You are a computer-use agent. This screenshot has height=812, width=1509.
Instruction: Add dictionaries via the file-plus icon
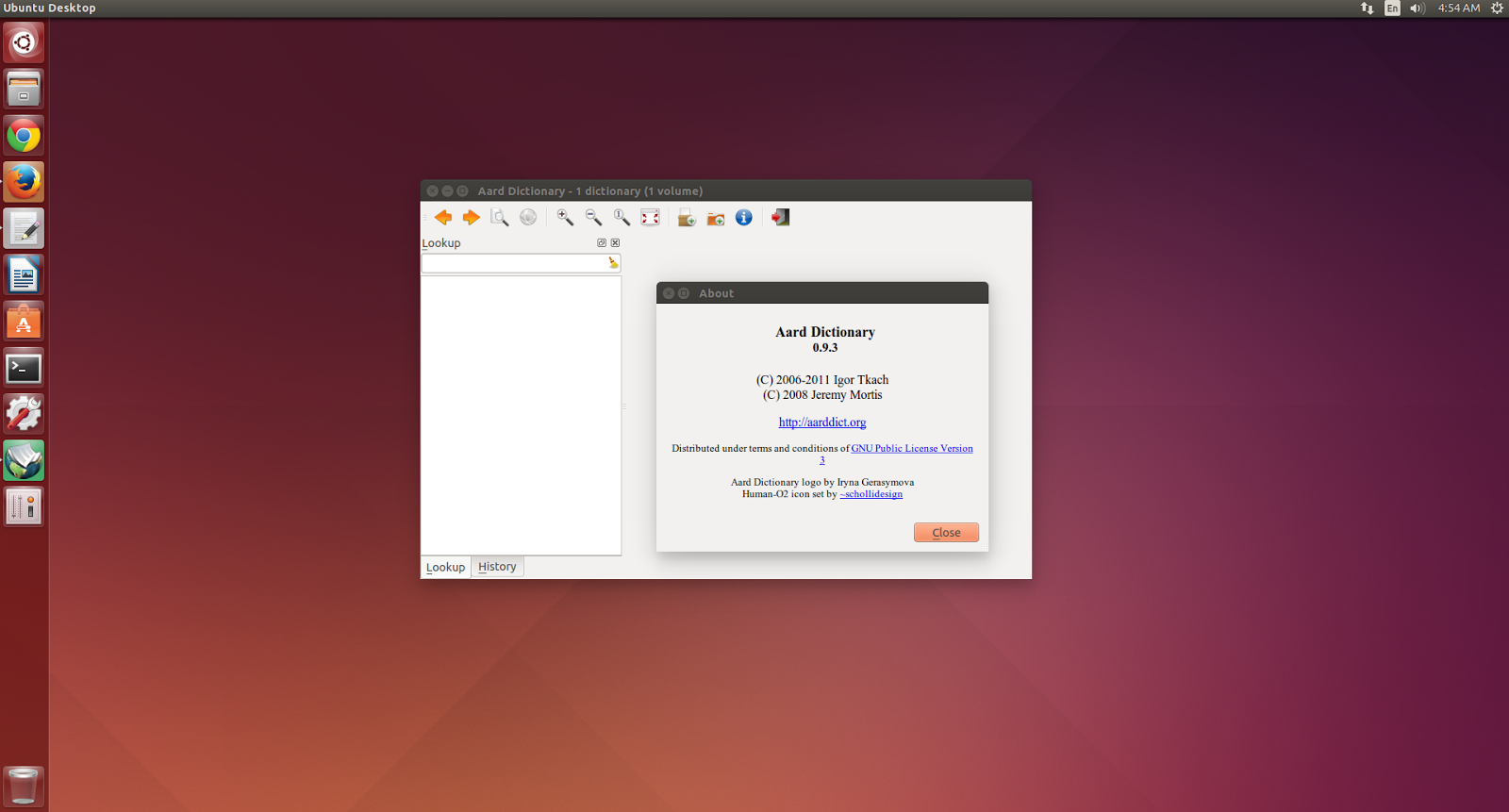click(687, 218)
